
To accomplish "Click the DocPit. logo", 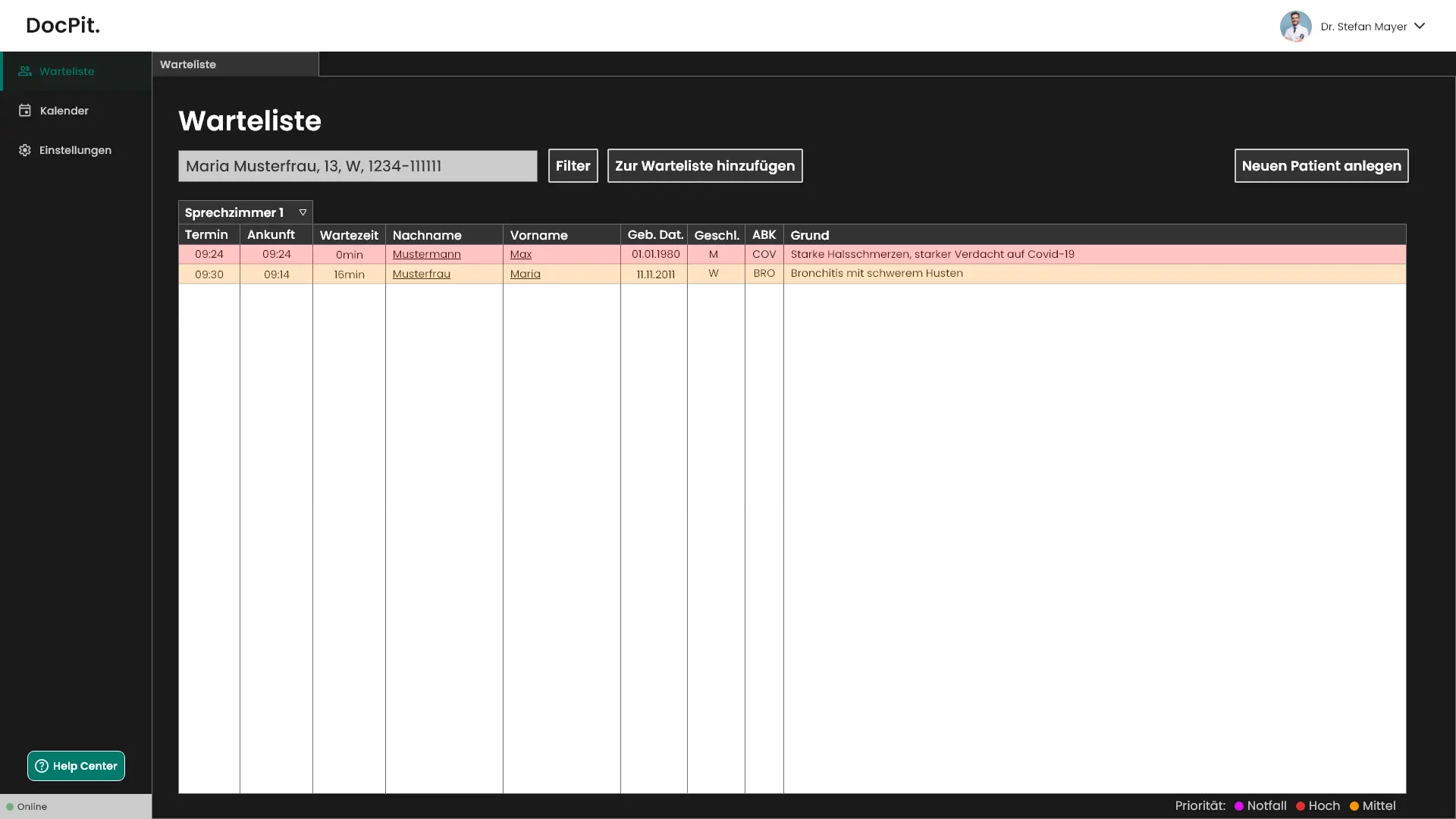I will pos(63,25).
